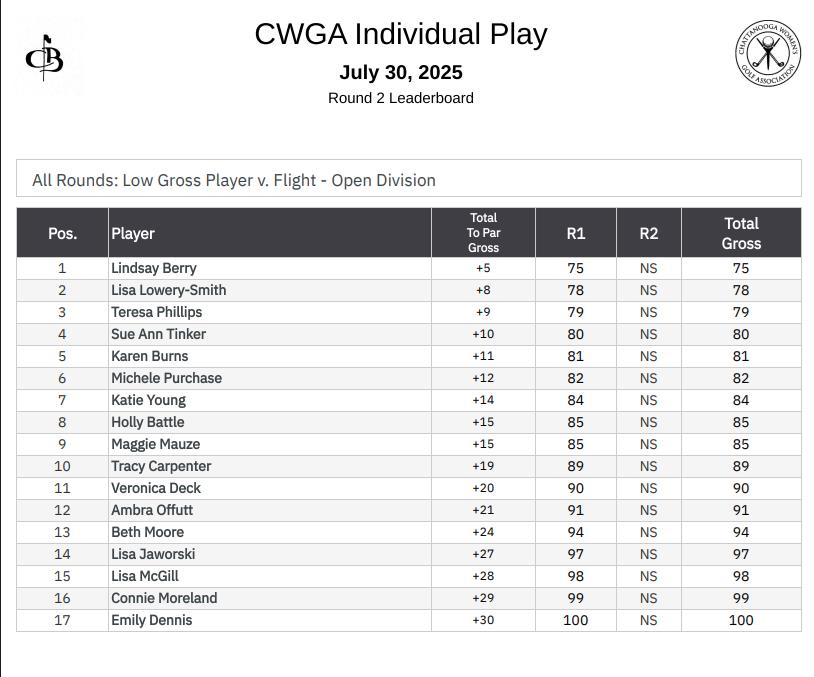Click the Open Division flight title bar
The width and height of the screenshot is (814, 677).
[x=409, y=178]
